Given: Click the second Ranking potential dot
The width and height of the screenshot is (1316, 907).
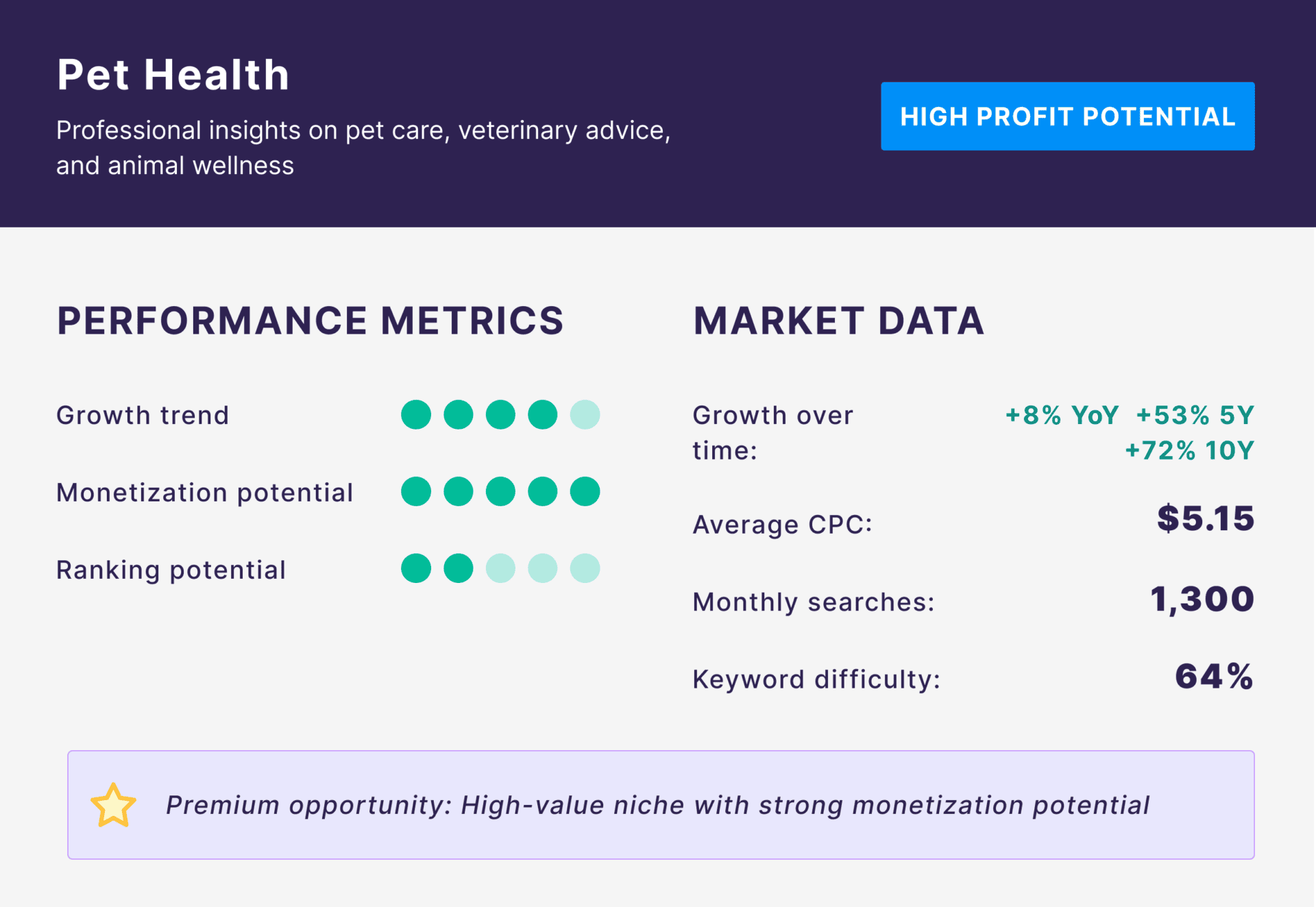Looking at the screenshot, I should (x=458, y=569).
